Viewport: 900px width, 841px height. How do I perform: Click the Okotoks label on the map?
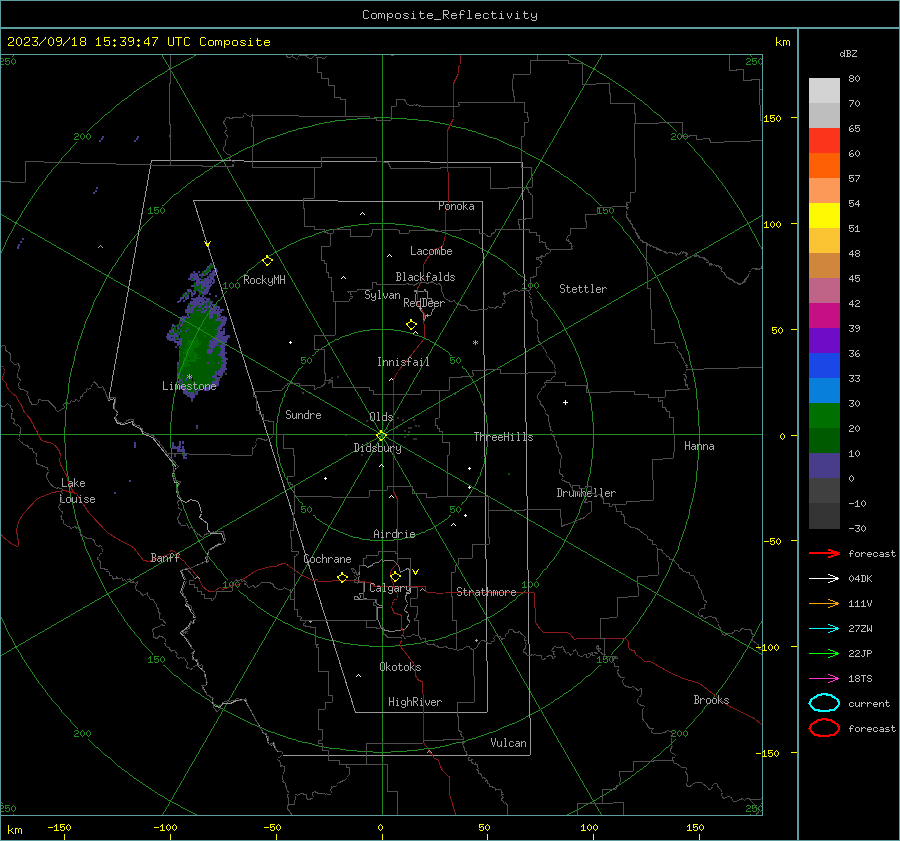coord(400,667)
